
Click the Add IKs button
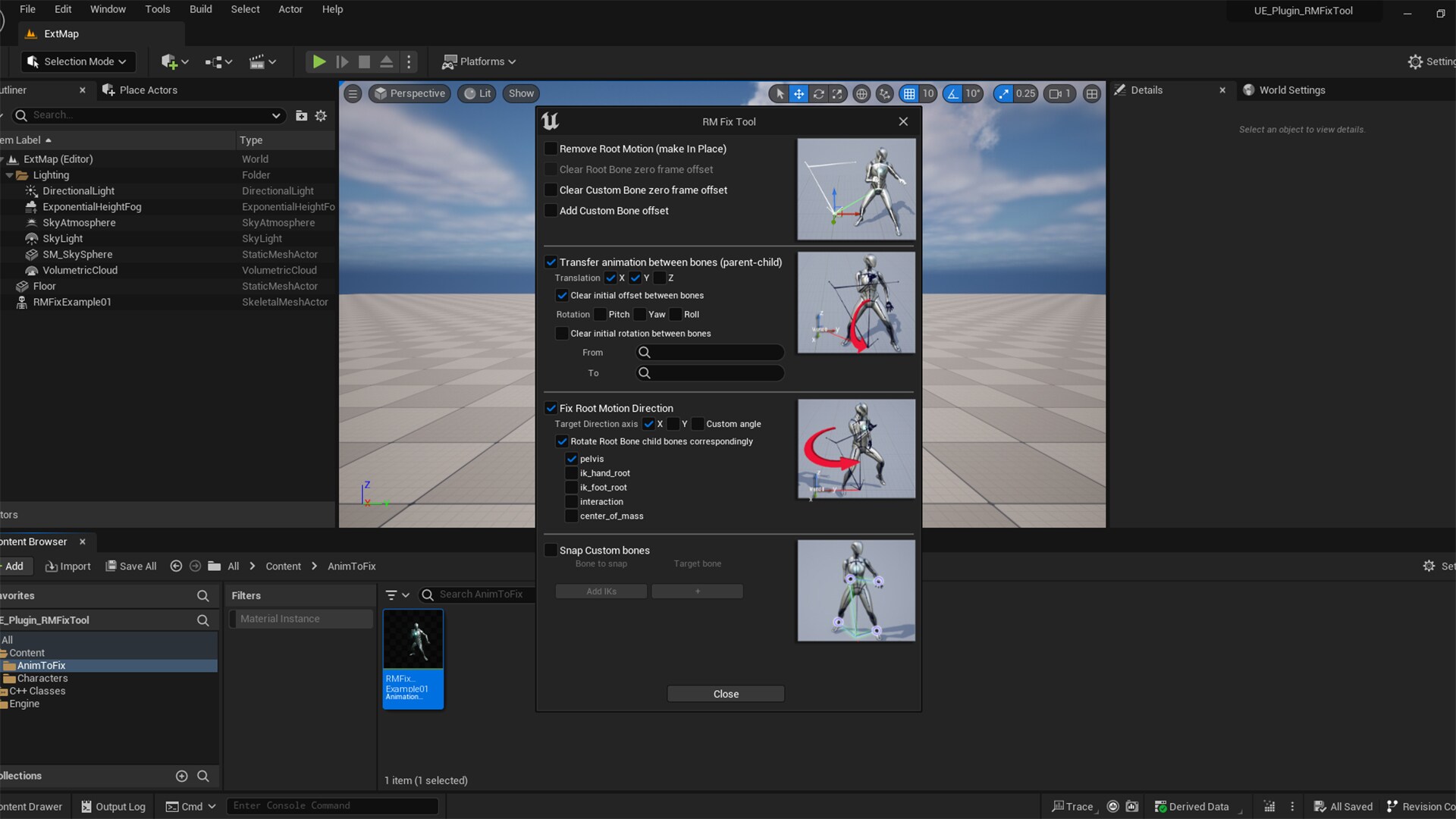tap(601, 591)
